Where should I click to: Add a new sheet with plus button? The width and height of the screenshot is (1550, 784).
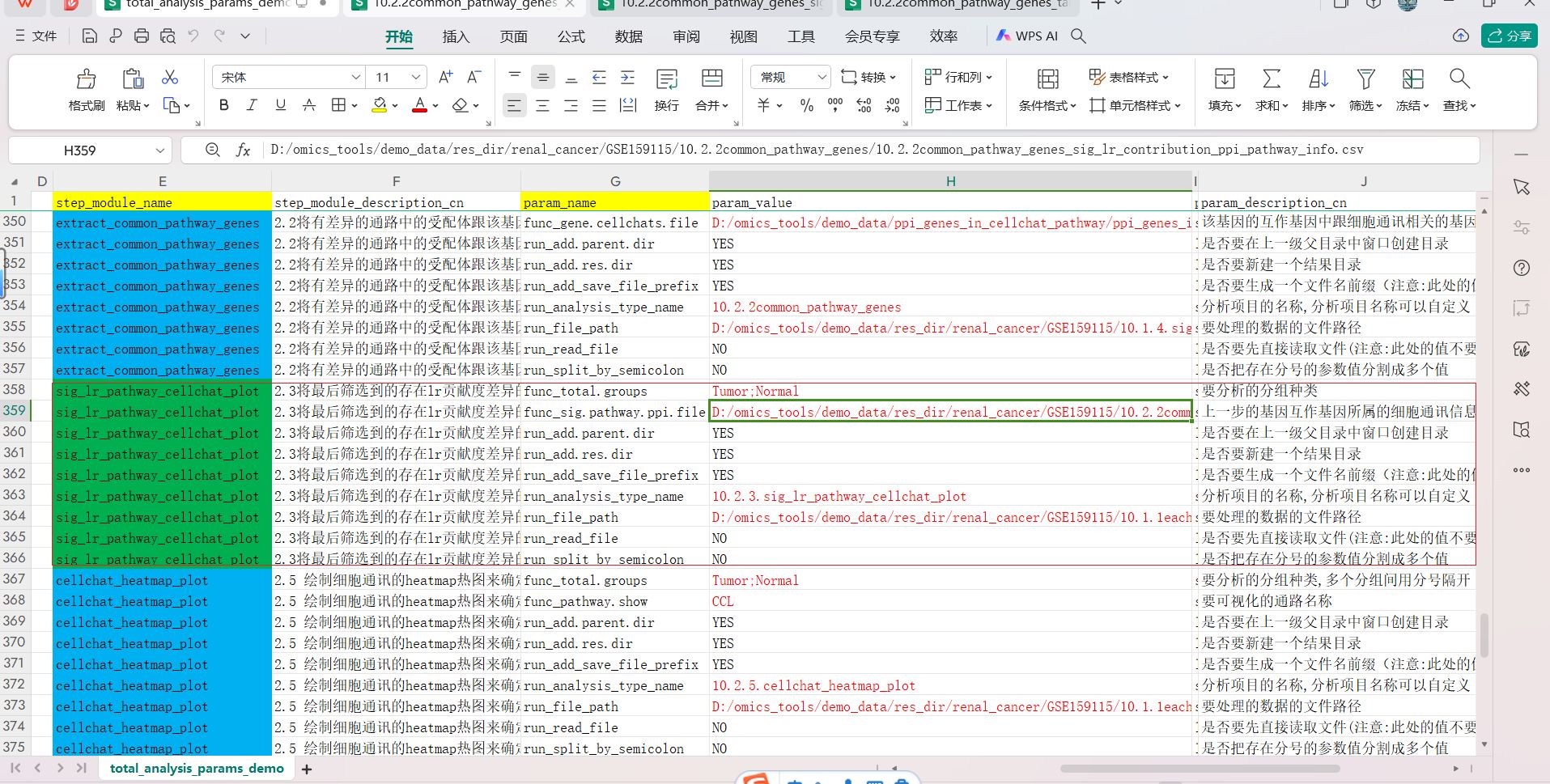coord(307,769)
